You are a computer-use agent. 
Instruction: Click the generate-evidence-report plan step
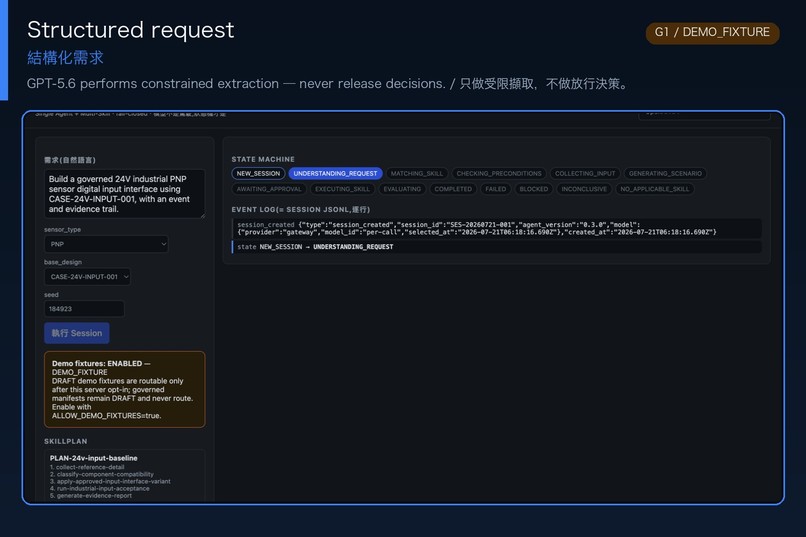coord(91,496)
